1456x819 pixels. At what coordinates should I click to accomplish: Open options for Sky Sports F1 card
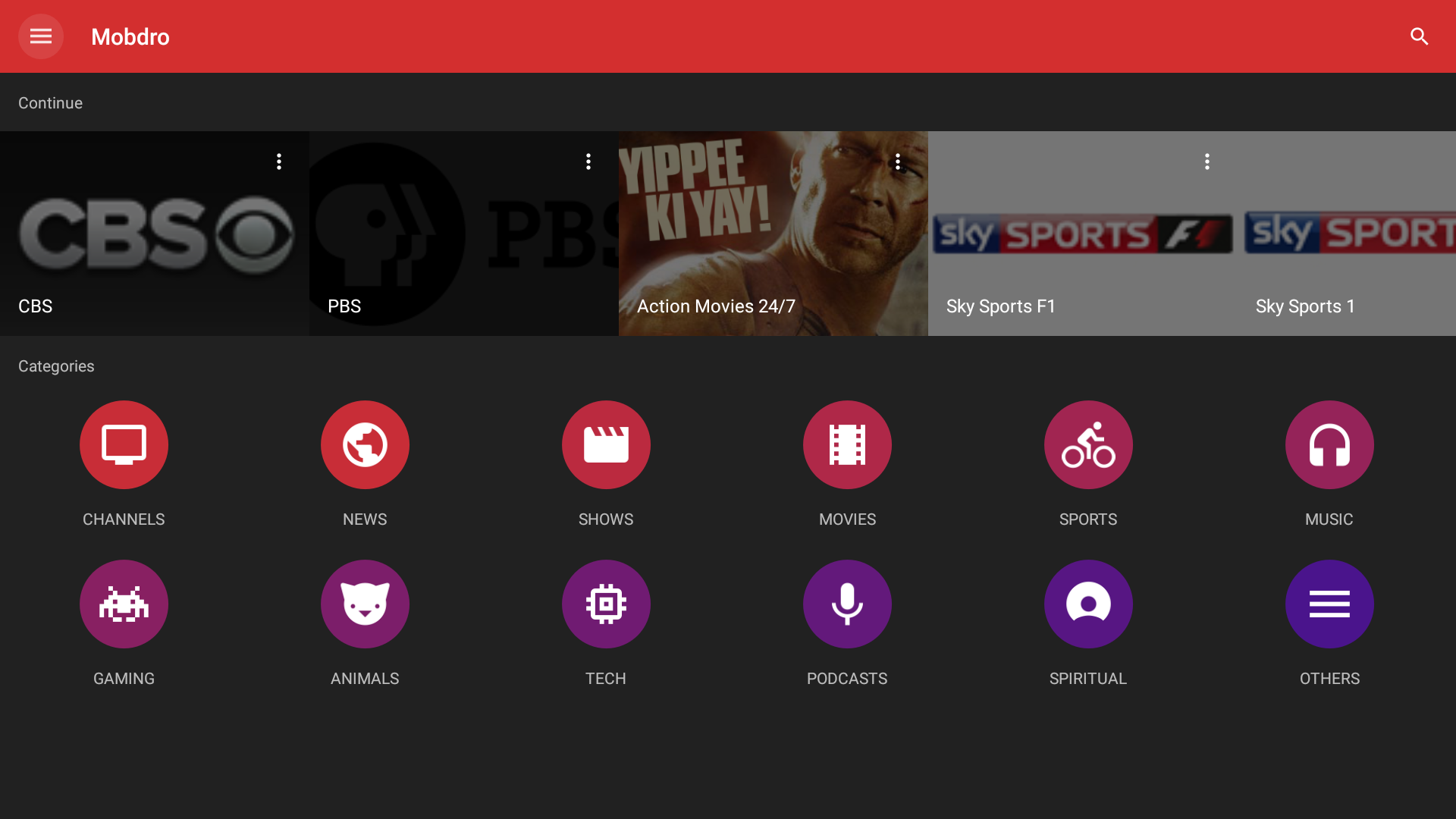click(1207, 162)
